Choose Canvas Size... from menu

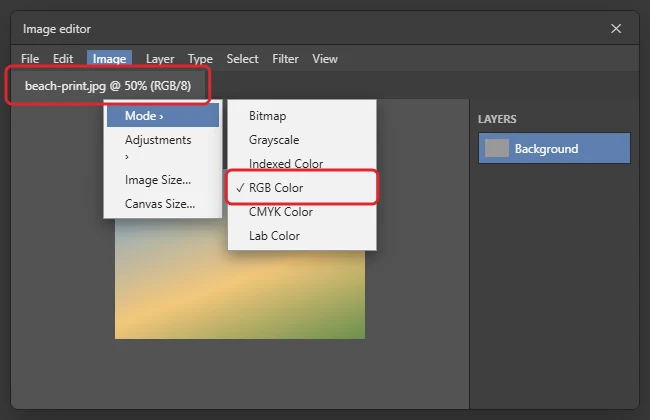click(163, 204)
